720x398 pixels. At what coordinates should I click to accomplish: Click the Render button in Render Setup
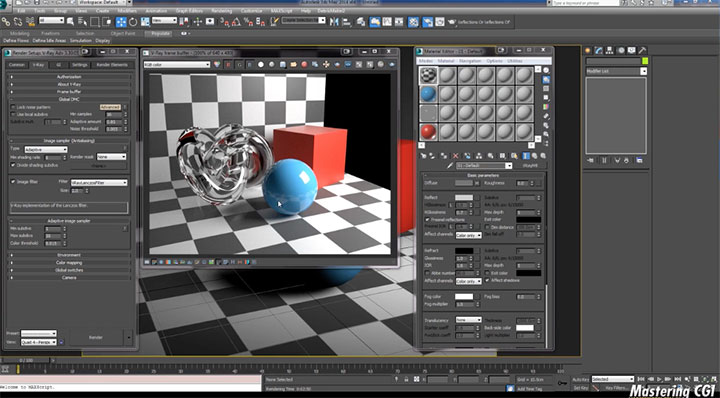click(x=96, y=337)
